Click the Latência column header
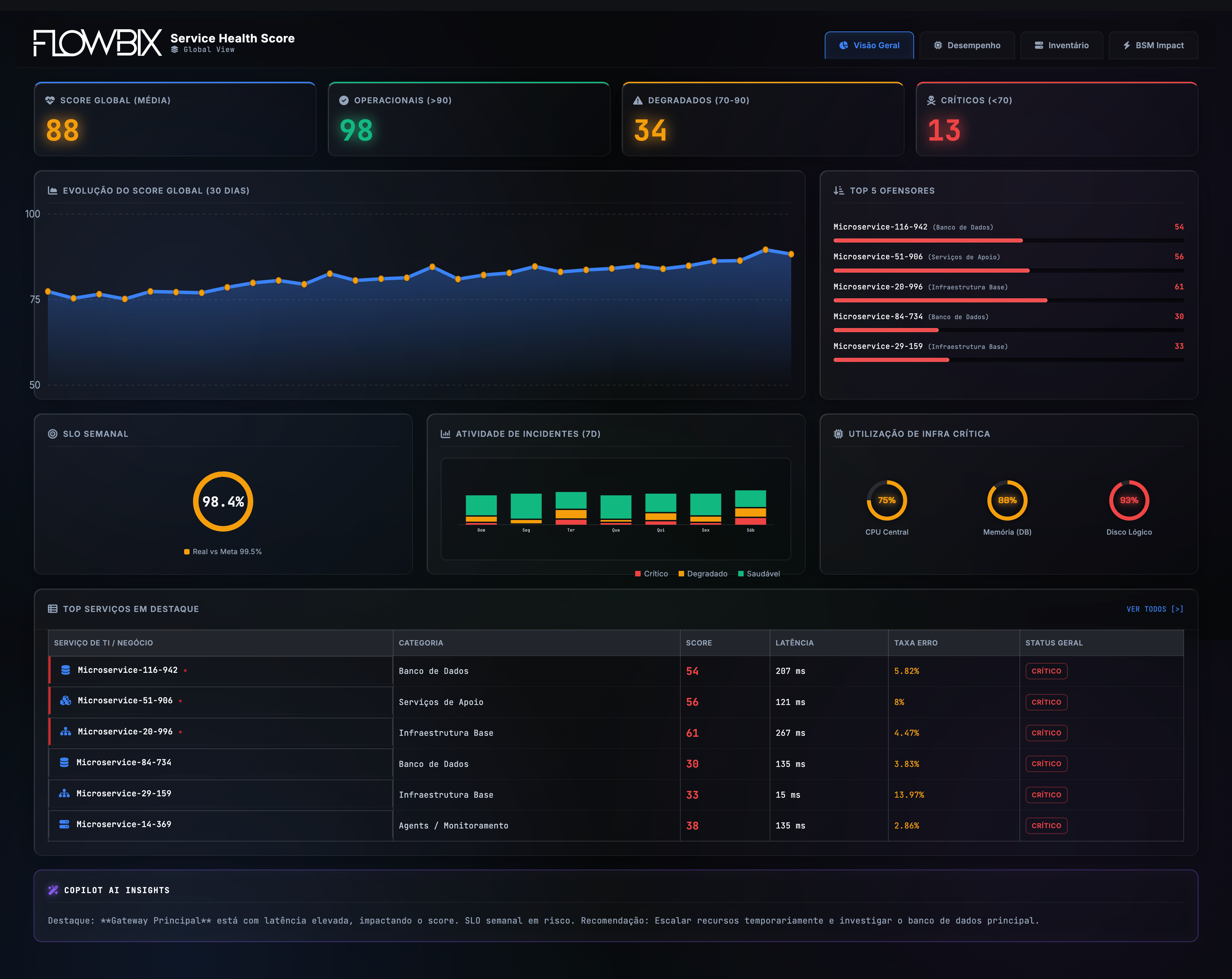The height and width of the screenshot is (979, 1232). point(829,643)
